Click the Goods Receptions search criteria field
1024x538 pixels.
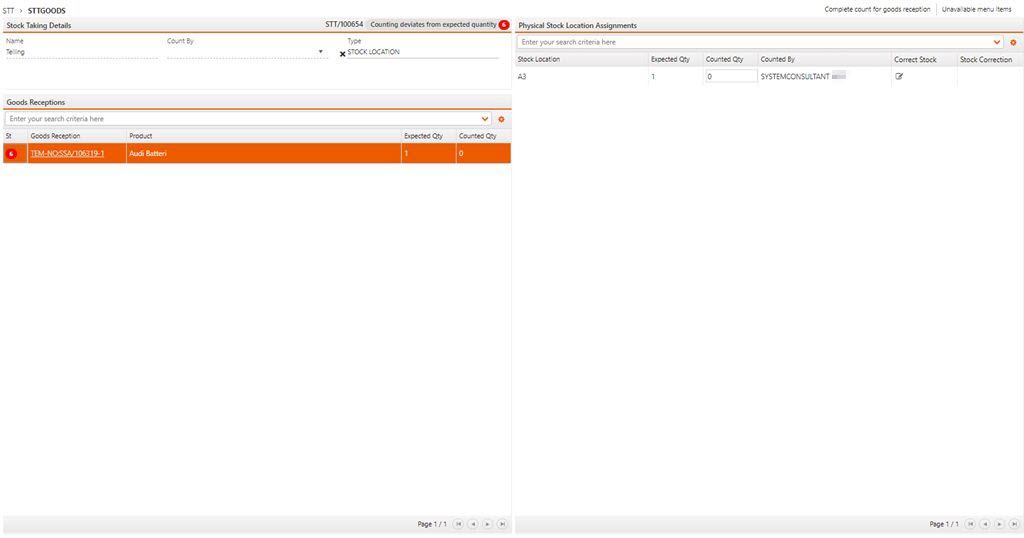tap(240, 119)
